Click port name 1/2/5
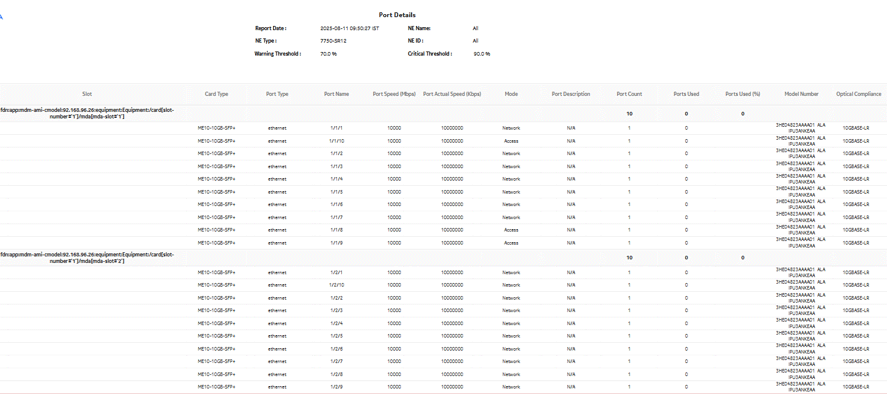 [337, 336]
